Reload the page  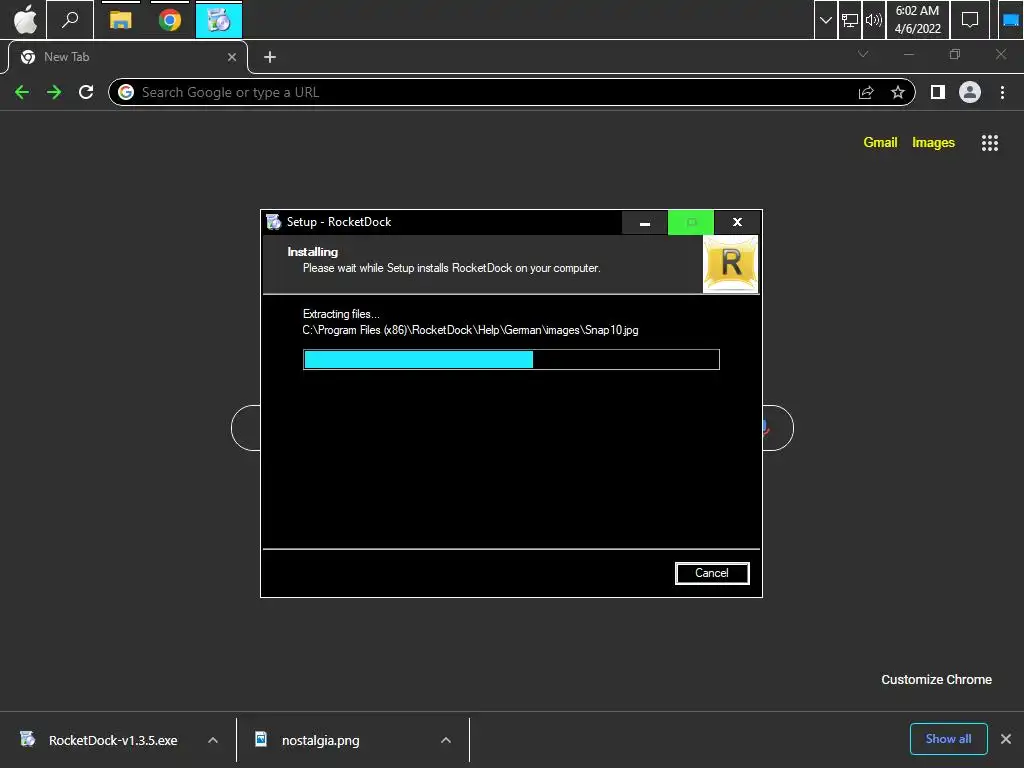point(86,92)
